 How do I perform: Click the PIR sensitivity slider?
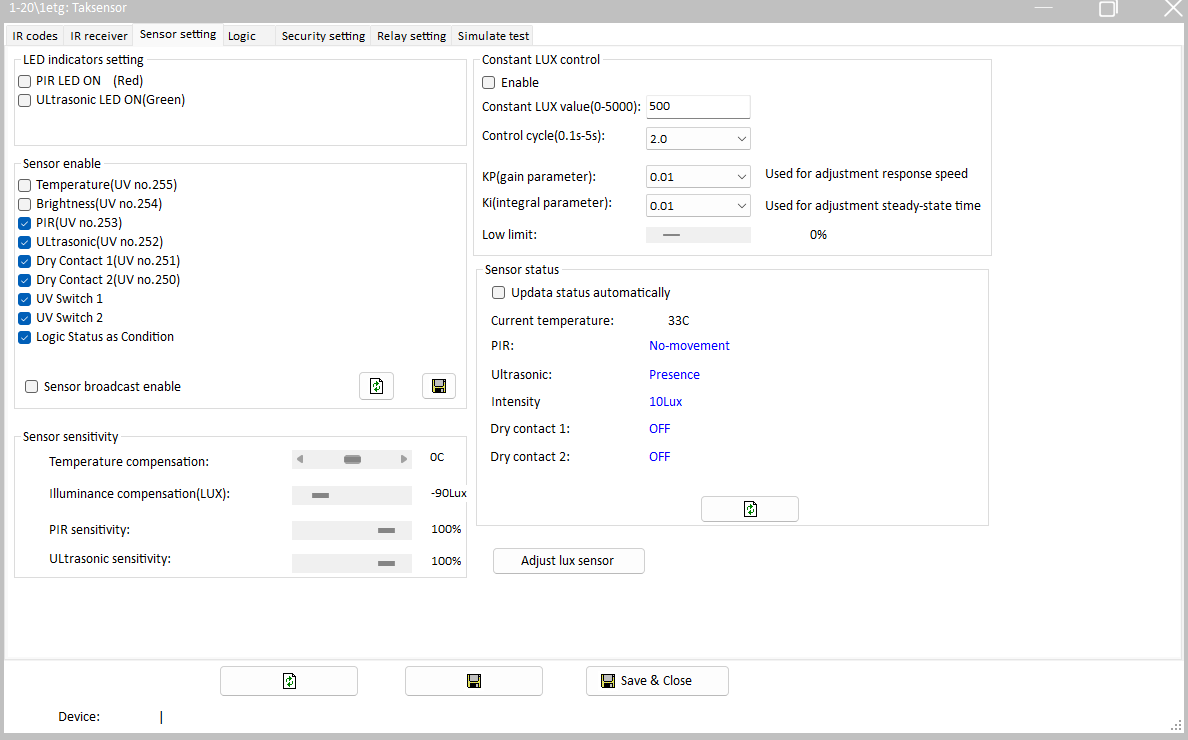(x=351, y=530)
